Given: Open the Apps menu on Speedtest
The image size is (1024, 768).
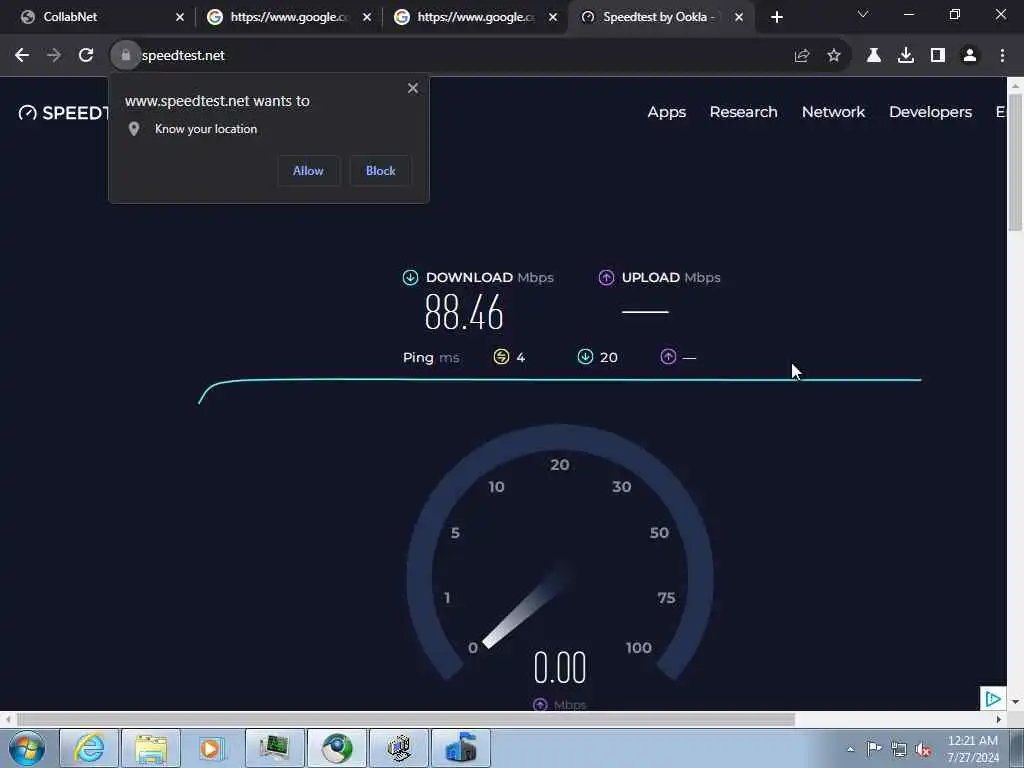Looking at the screenshot, I should pyautogui.click(x=667, y=112).
